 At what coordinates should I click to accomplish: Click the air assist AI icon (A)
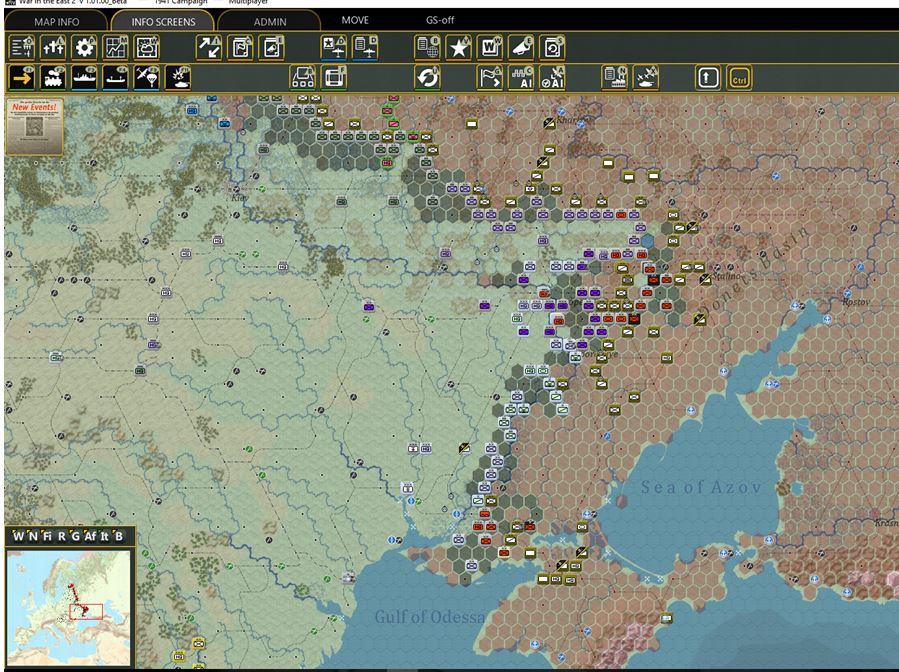(x=552, y=77)
